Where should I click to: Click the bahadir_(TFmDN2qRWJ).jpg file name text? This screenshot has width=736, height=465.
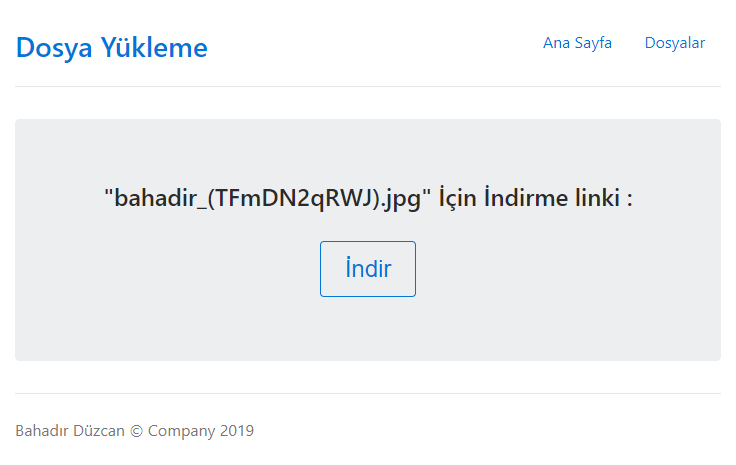[267, 197]
